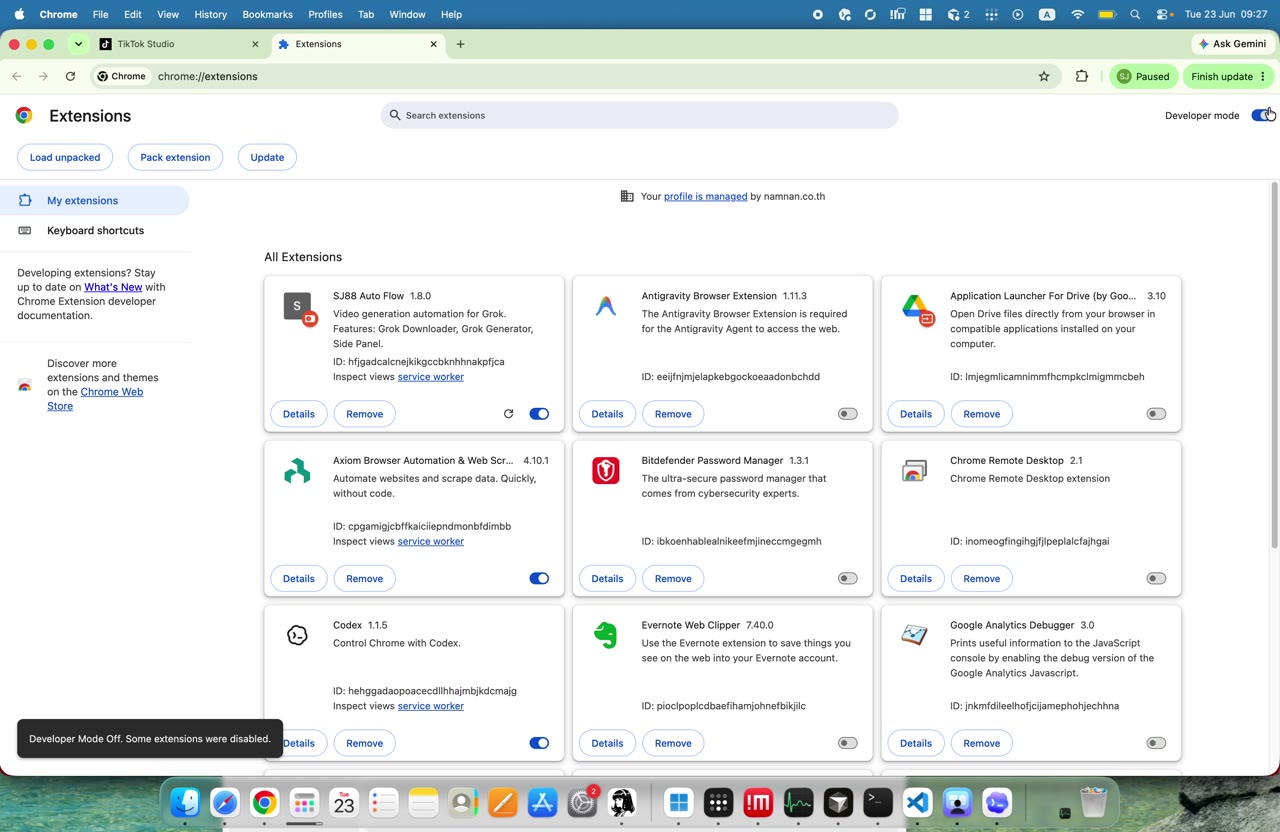Enable the Antigravity Browser Extension
Screen dimensions: 1280x832
pyautogui.click(x=848, y=414)
